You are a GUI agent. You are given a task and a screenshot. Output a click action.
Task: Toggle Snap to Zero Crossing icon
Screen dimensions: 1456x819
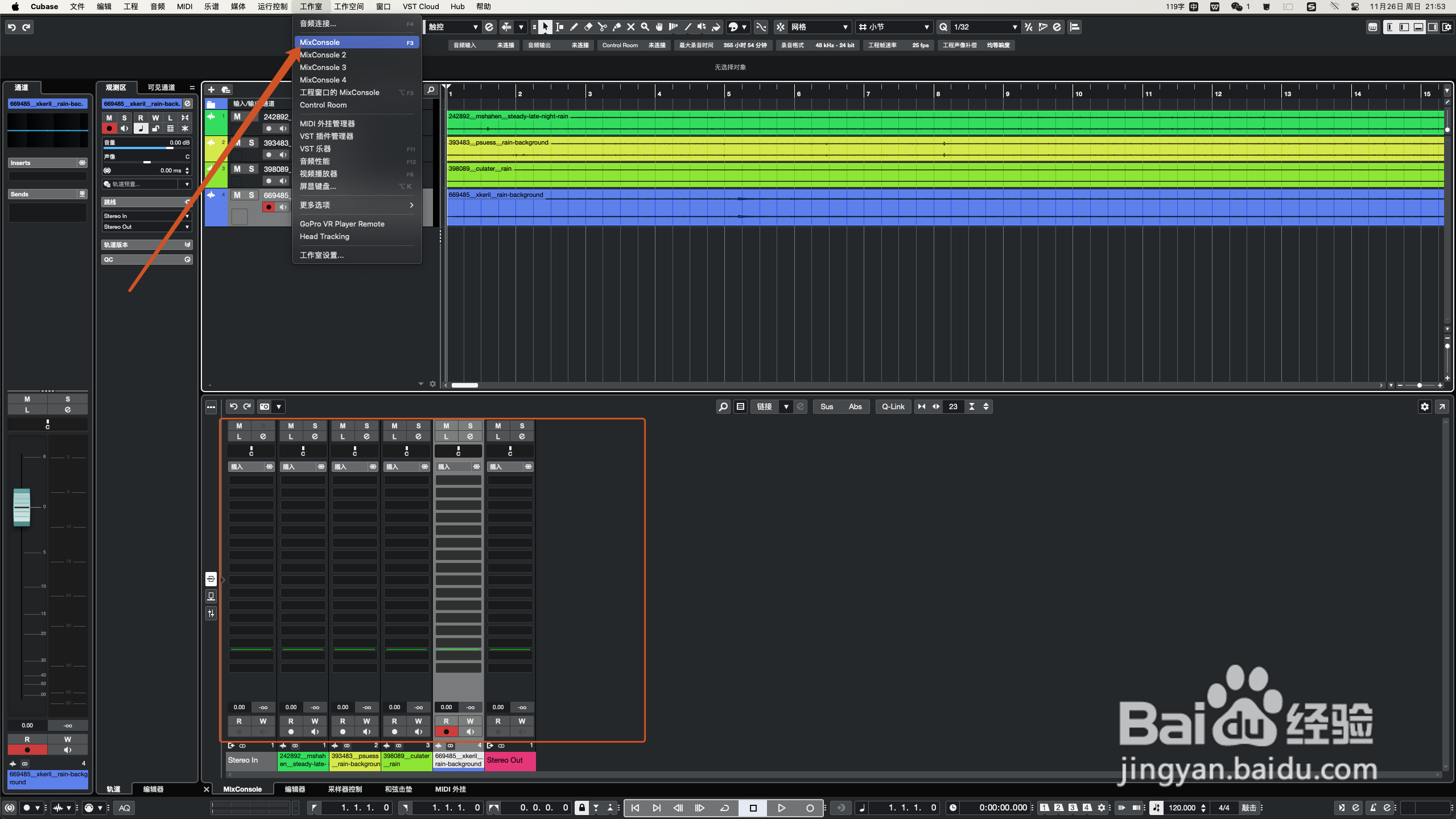[761, 27]
